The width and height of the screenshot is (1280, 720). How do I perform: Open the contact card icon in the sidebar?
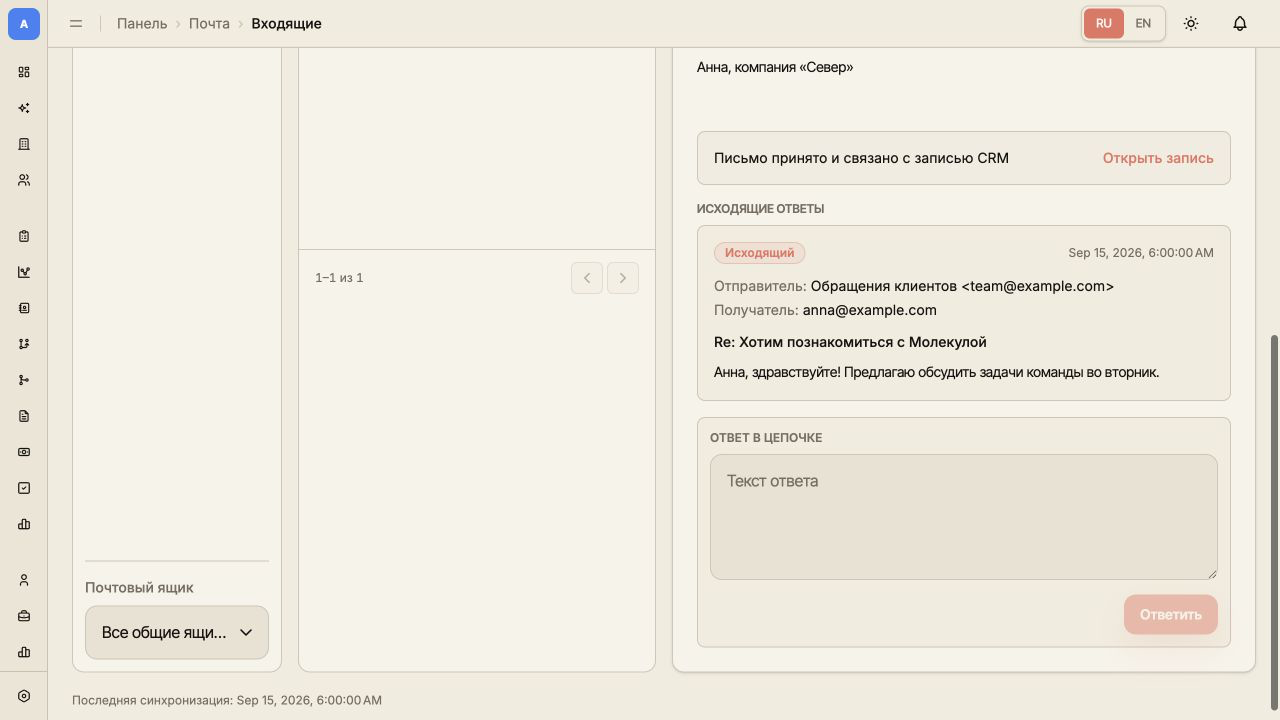24,308
